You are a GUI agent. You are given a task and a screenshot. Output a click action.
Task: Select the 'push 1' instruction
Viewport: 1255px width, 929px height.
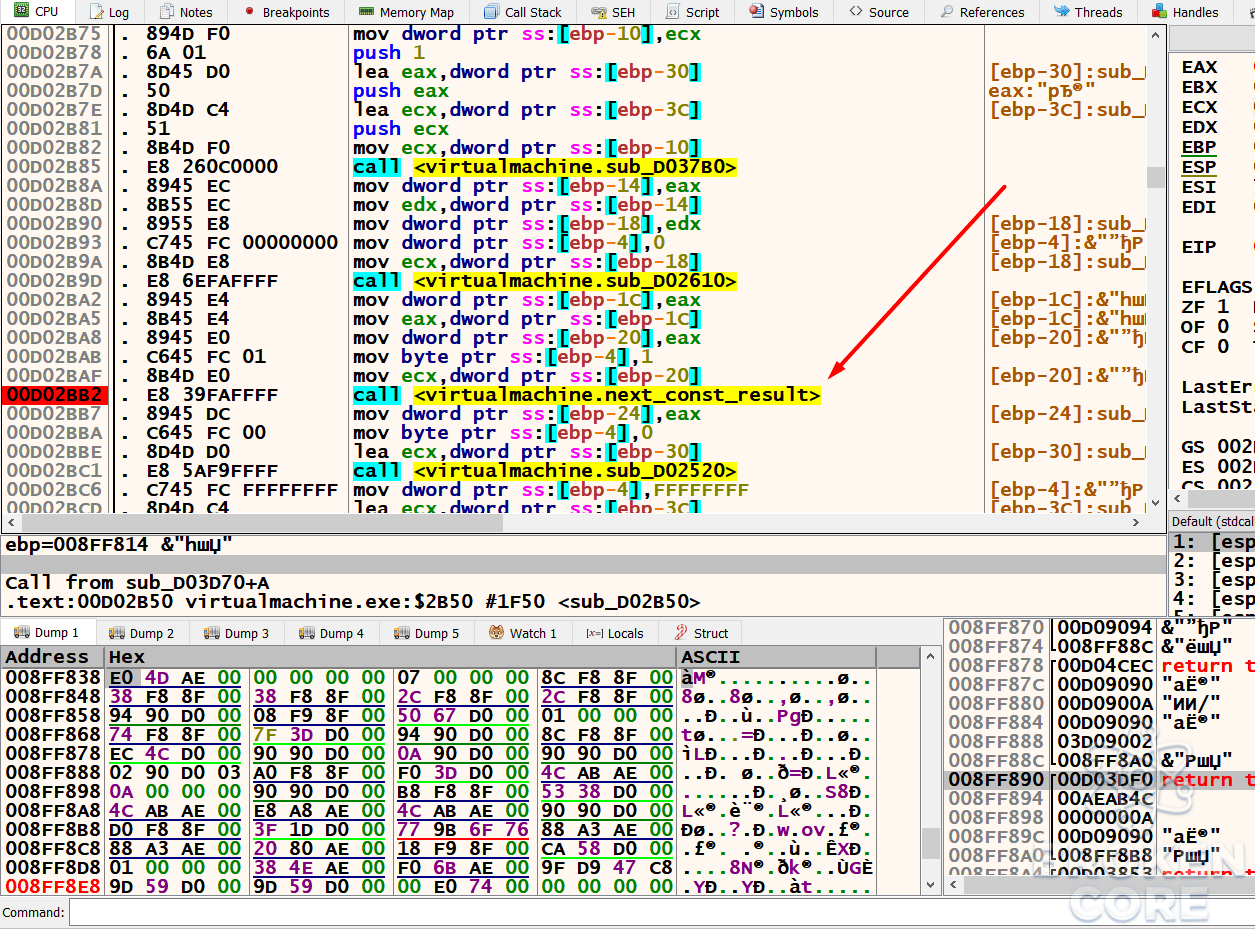389,53
